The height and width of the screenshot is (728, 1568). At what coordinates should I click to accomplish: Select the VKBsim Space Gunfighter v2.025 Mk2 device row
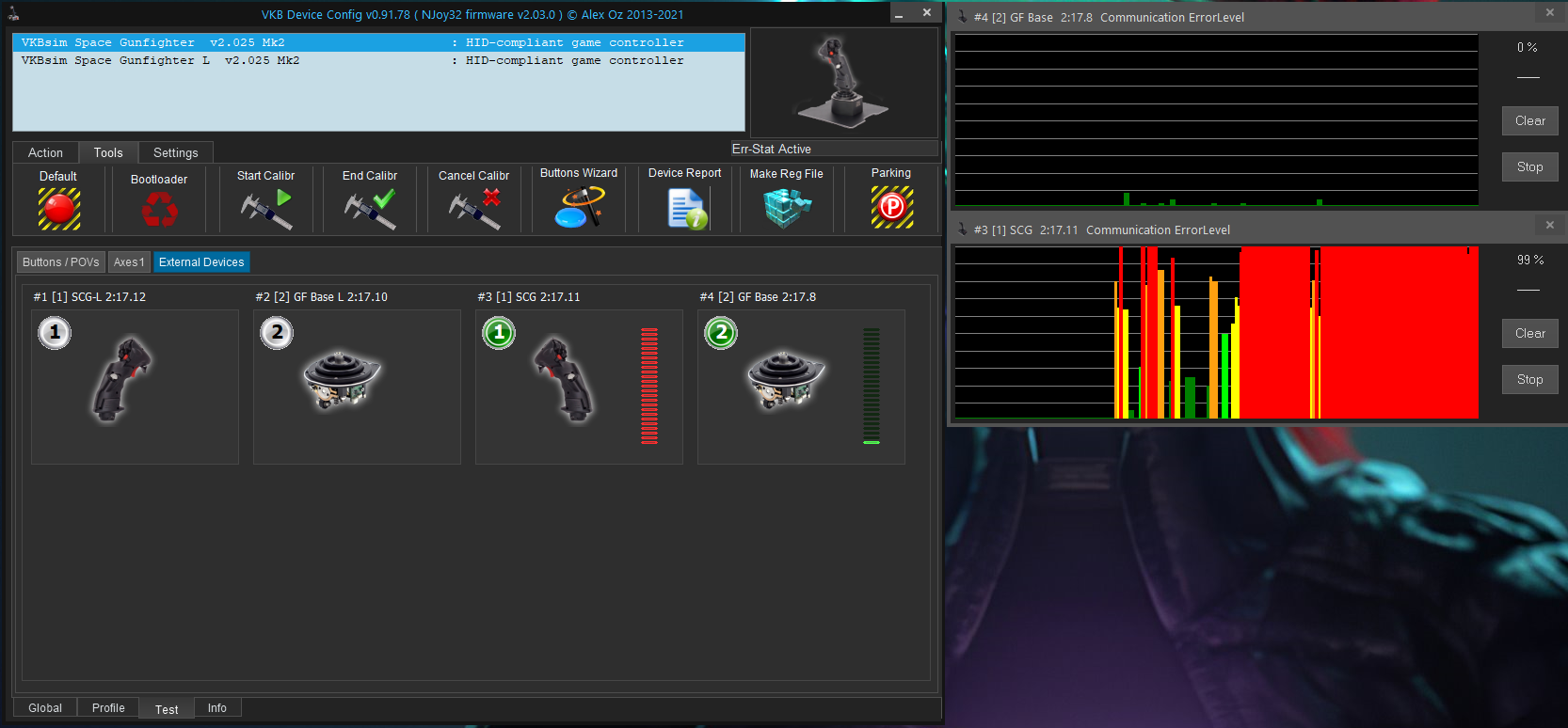(378, 42)
